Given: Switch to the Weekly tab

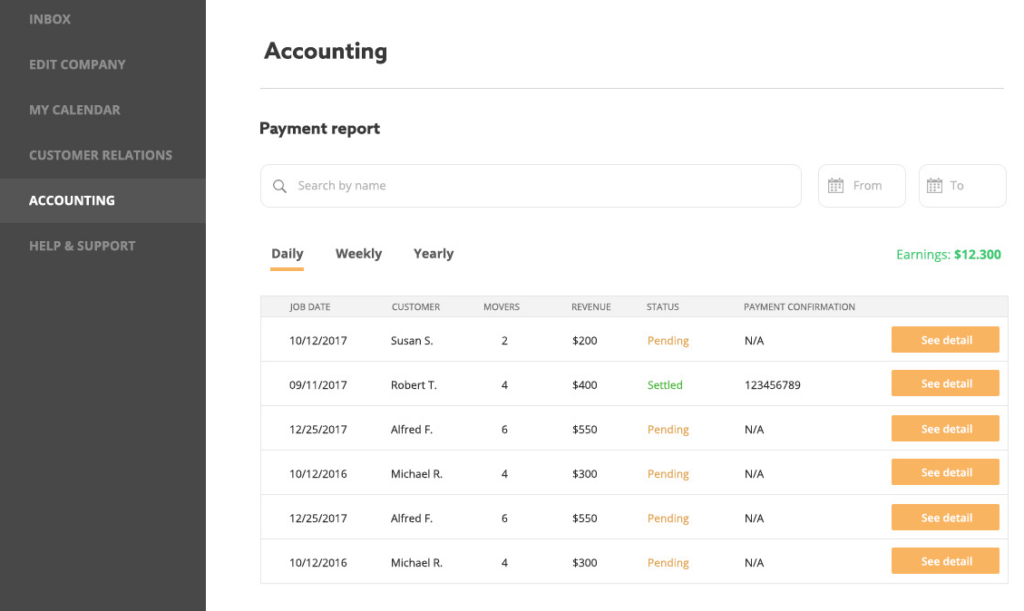Looking at the screenshot, I should (358, 253).
